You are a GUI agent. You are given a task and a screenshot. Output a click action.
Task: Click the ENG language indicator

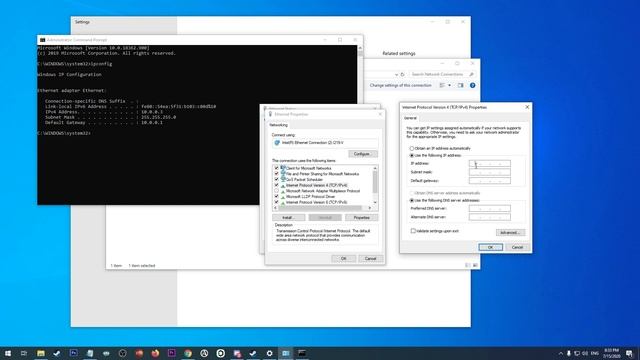point(595,353)
